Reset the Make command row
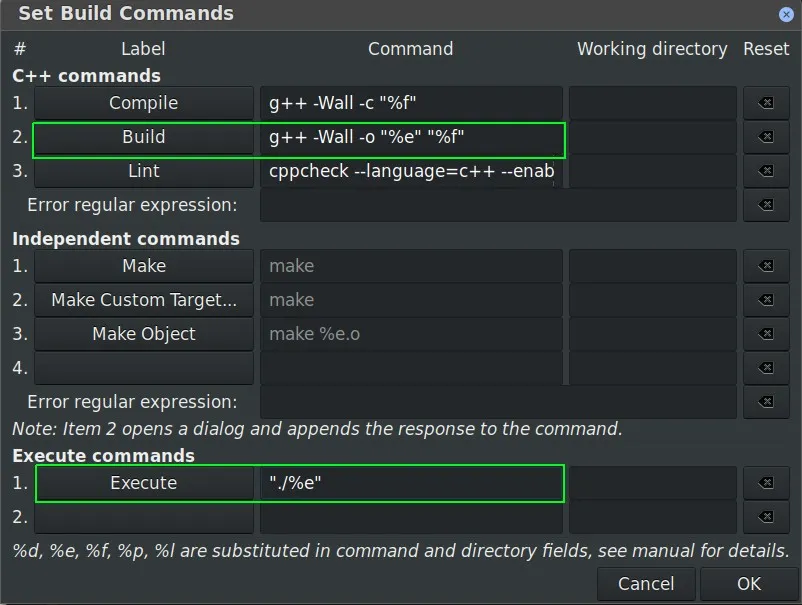The image size is (802, 605). click(766, 266)
